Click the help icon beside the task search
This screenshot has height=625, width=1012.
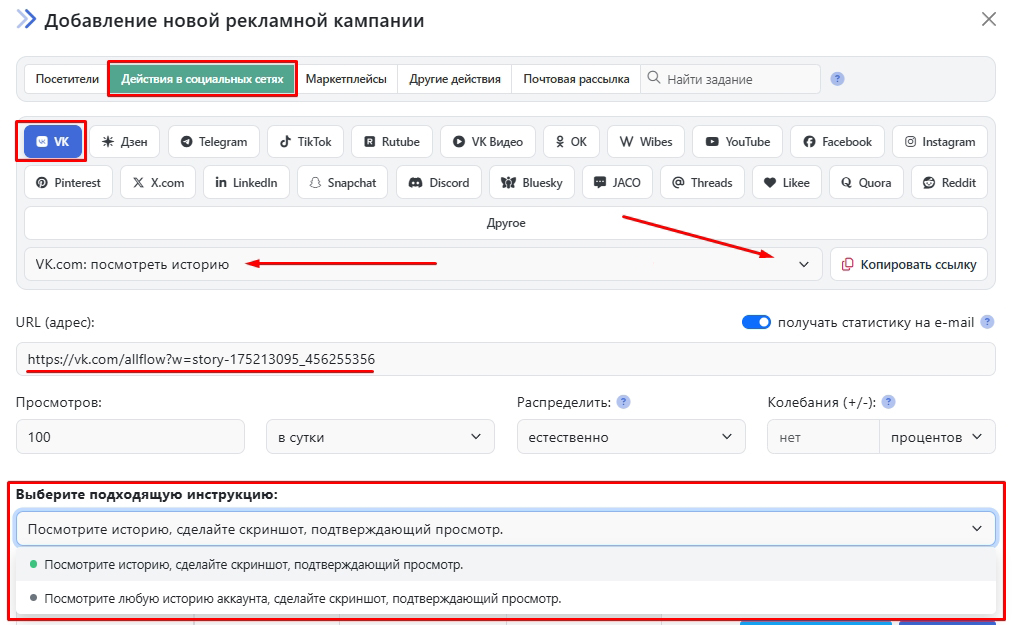pos(838,79)
